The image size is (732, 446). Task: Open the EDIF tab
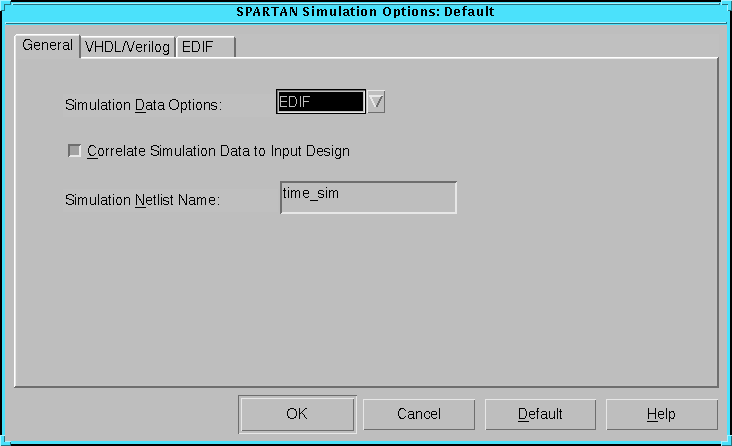(205, 47)
